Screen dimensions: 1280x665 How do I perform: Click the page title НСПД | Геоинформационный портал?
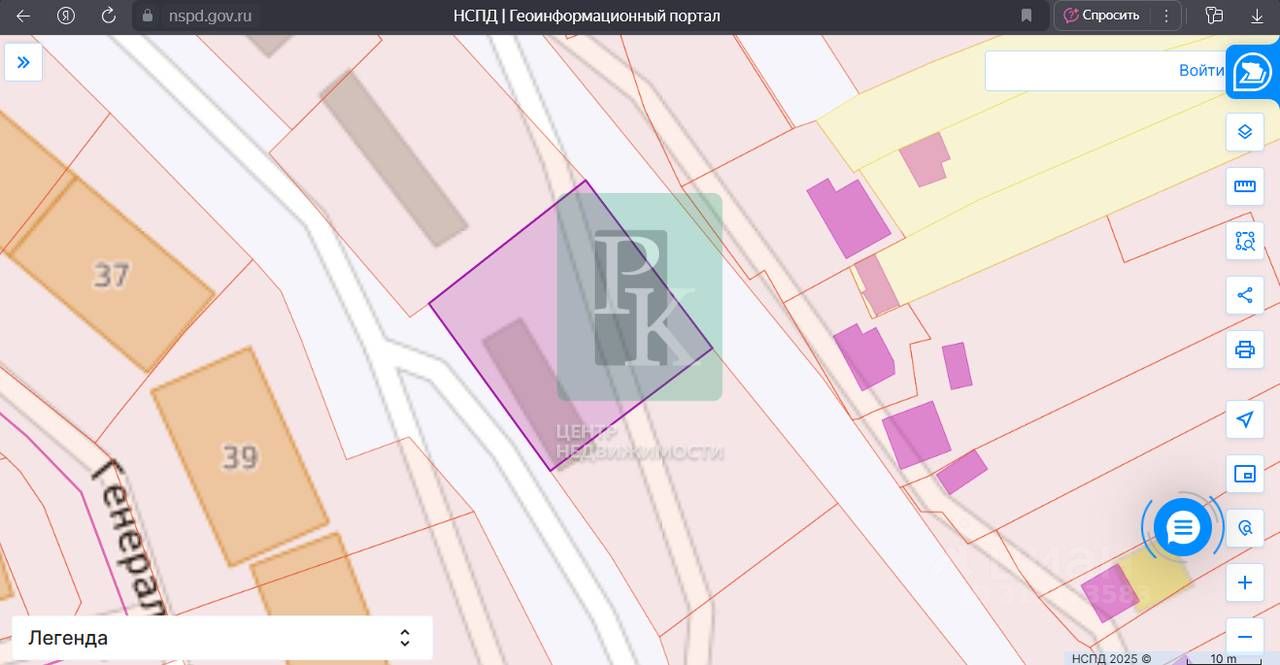click(x=587, y=16)
